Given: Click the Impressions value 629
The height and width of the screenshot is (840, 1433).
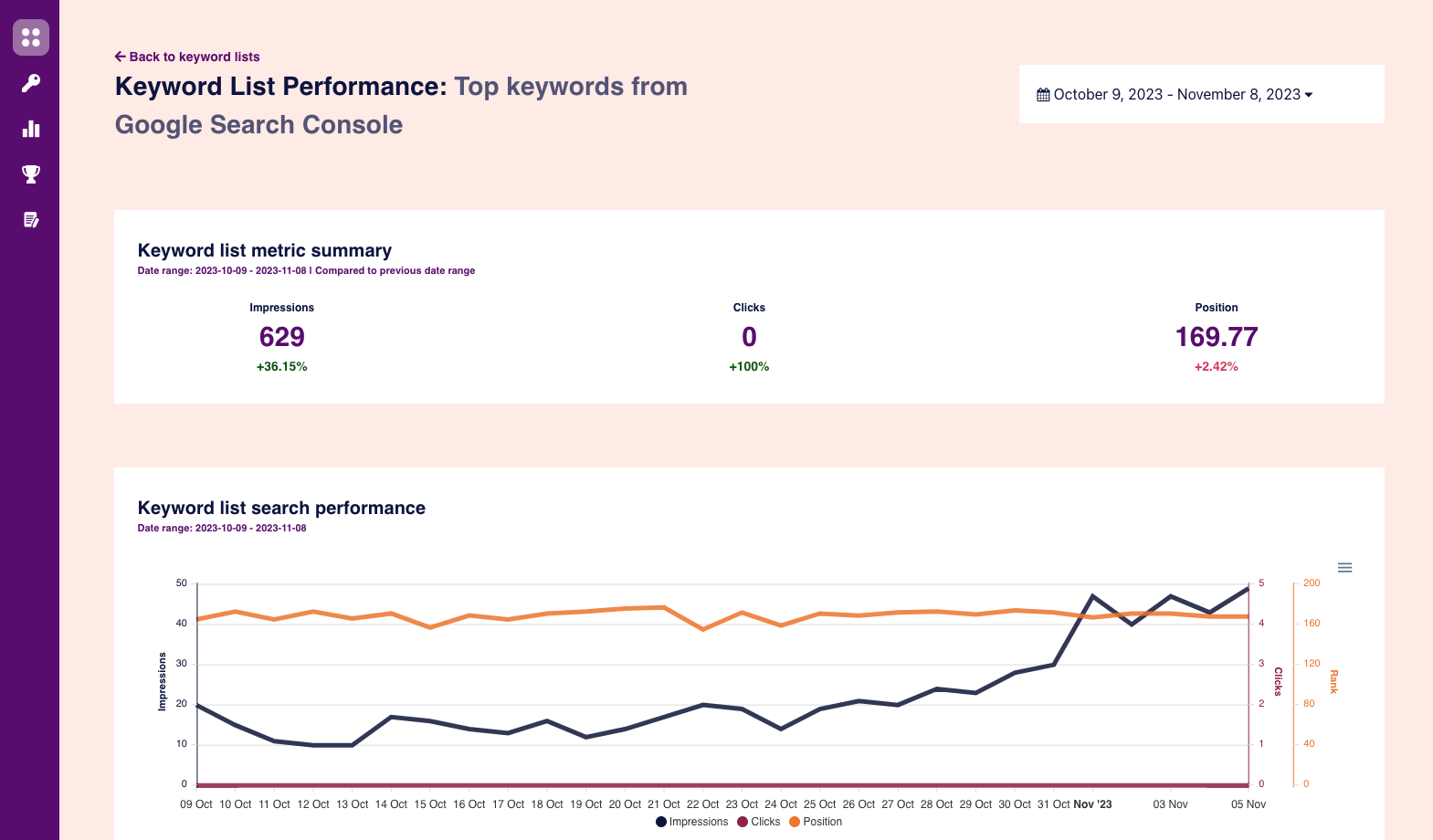Looking at the screenshot, I should [x=281, y=337].
